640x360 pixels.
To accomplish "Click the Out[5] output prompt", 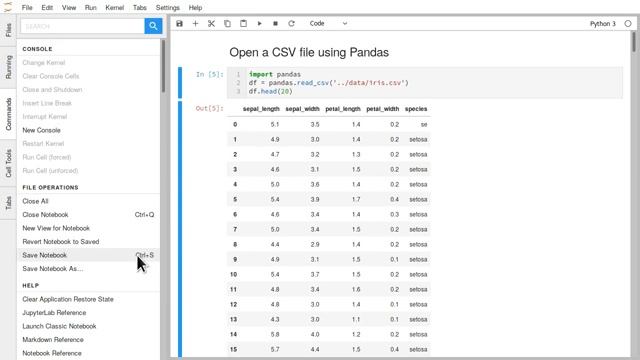I will point(209,108).
